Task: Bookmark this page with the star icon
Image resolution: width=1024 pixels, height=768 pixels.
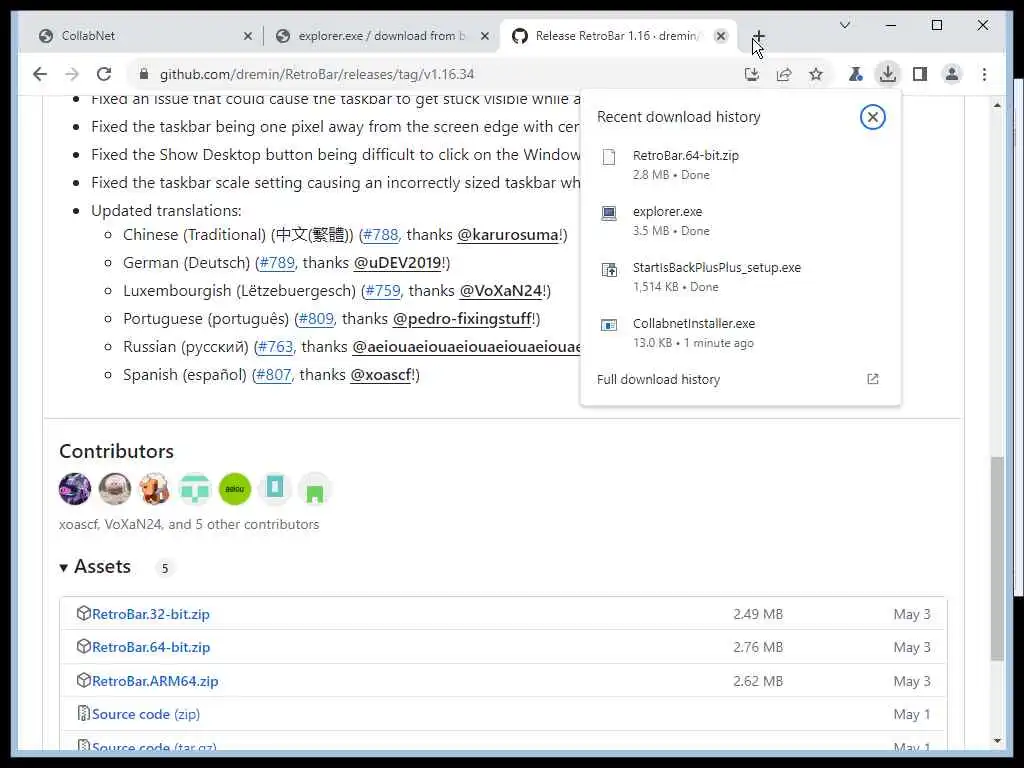Action: click(816, 74)
